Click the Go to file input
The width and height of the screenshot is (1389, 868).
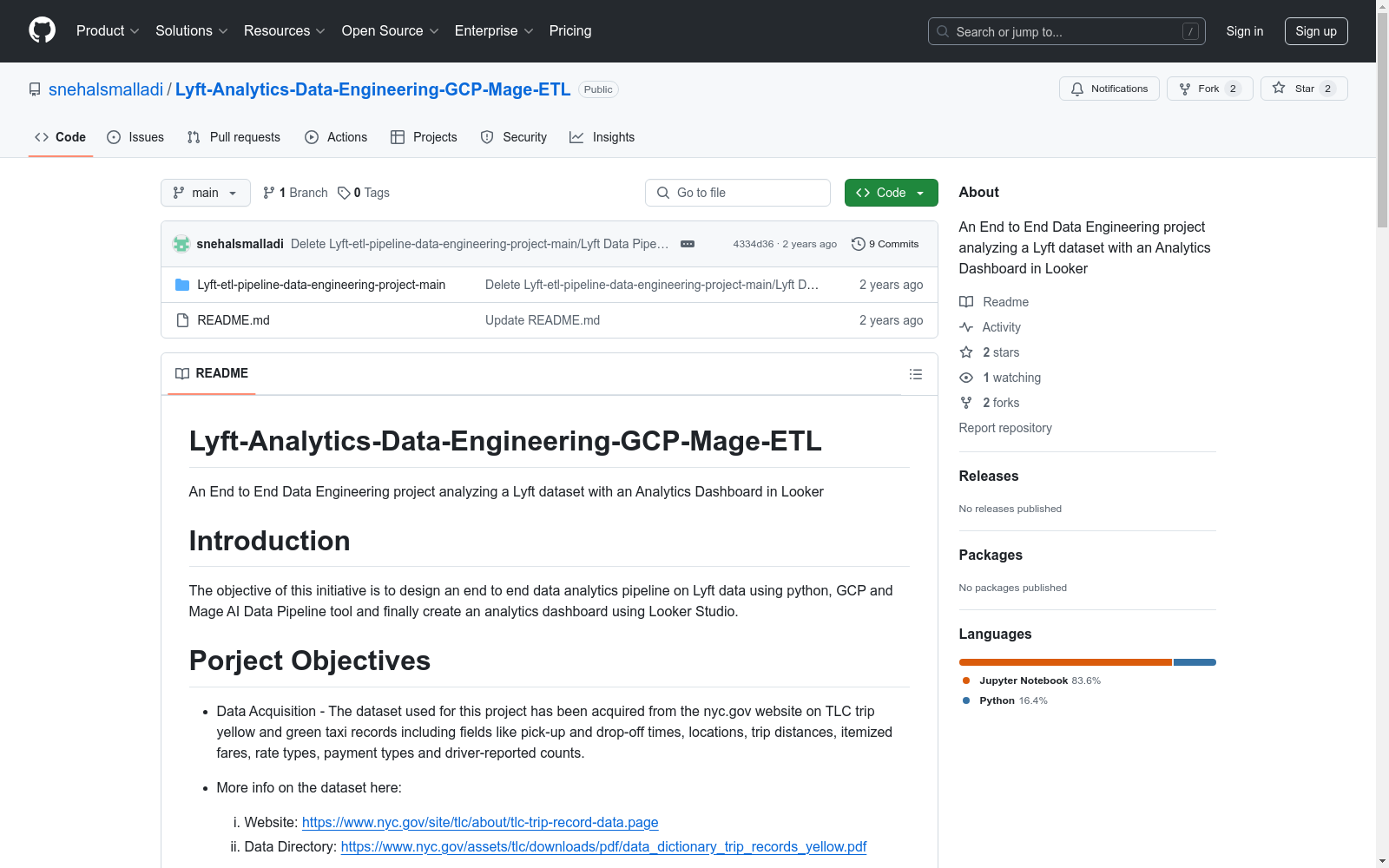pos(738,193)
